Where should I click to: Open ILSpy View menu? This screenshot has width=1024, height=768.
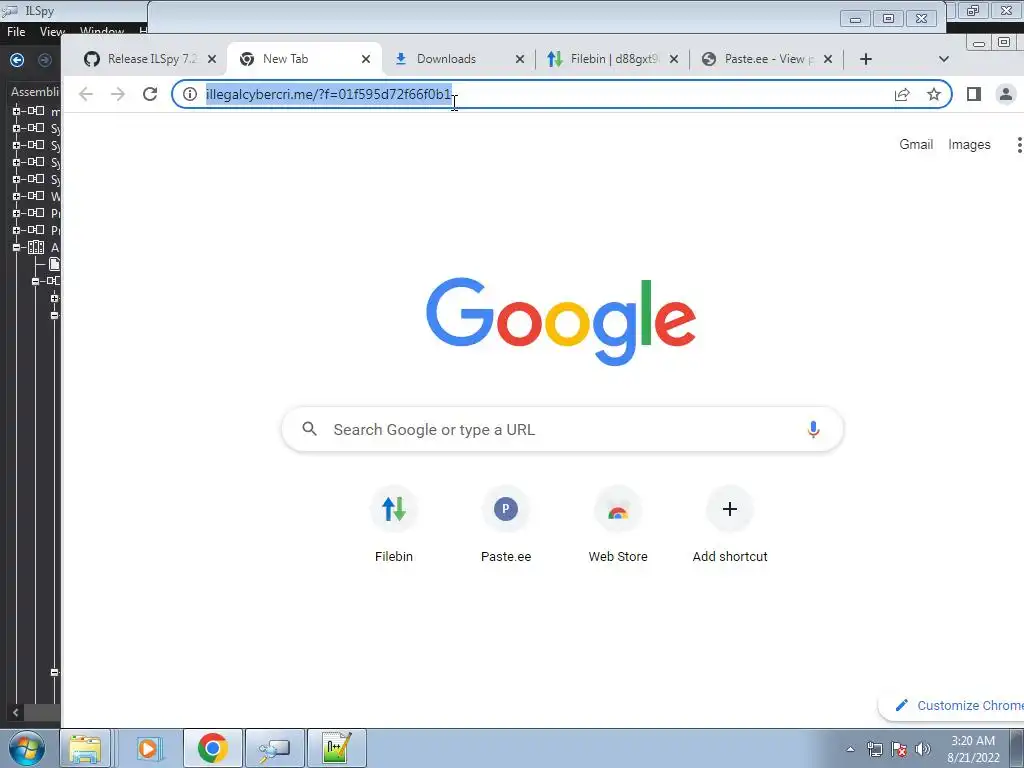(52, 31)
